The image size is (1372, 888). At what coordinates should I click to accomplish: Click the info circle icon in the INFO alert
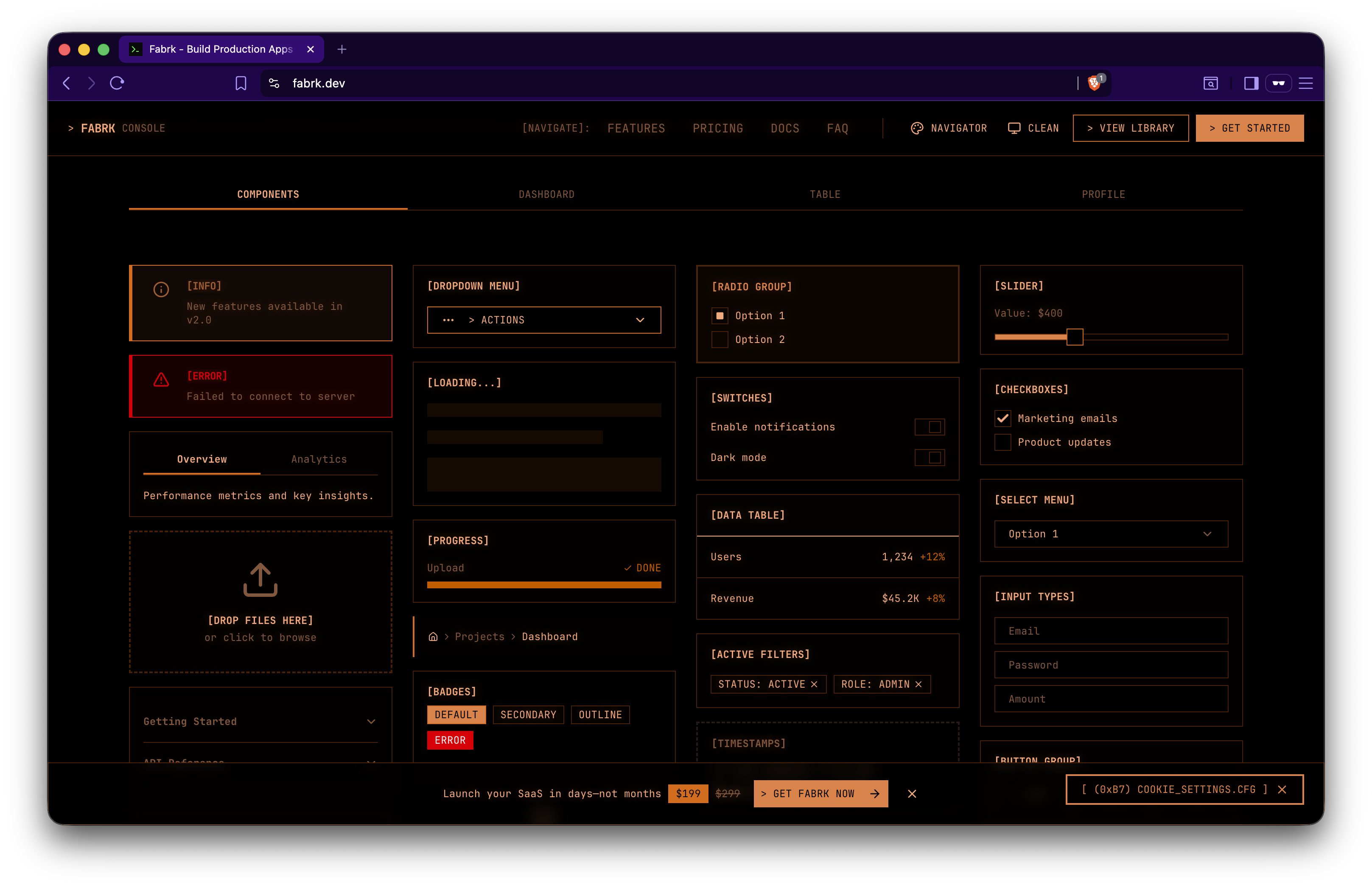coord(161,289)
